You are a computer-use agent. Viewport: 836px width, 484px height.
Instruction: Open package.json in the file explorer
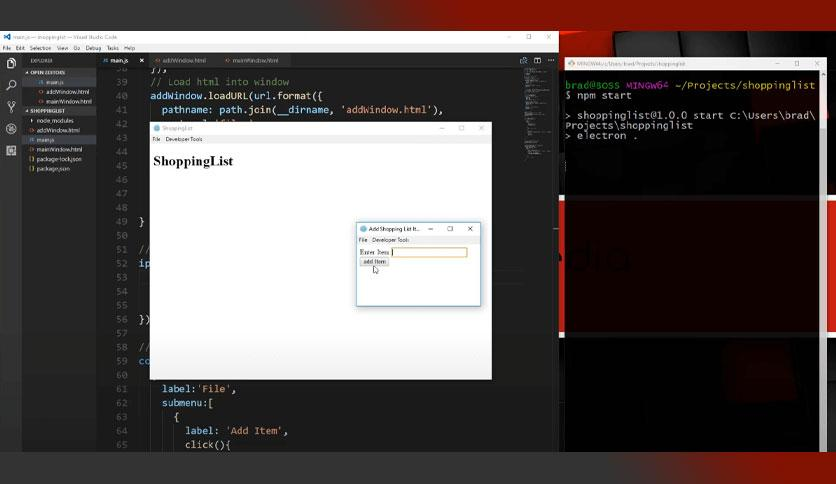(x=53, y=169)
